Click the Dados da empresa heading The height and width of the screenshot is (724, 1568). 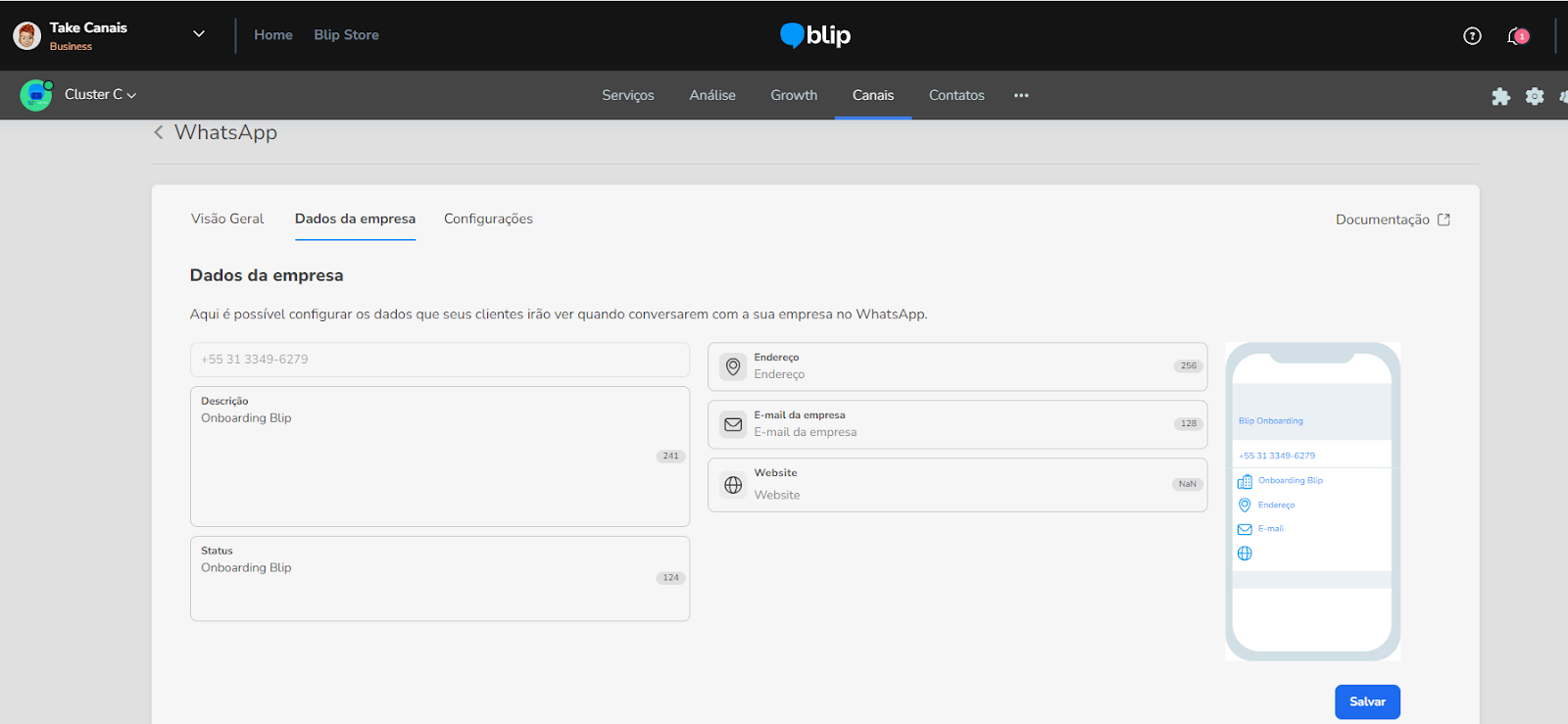267,275
